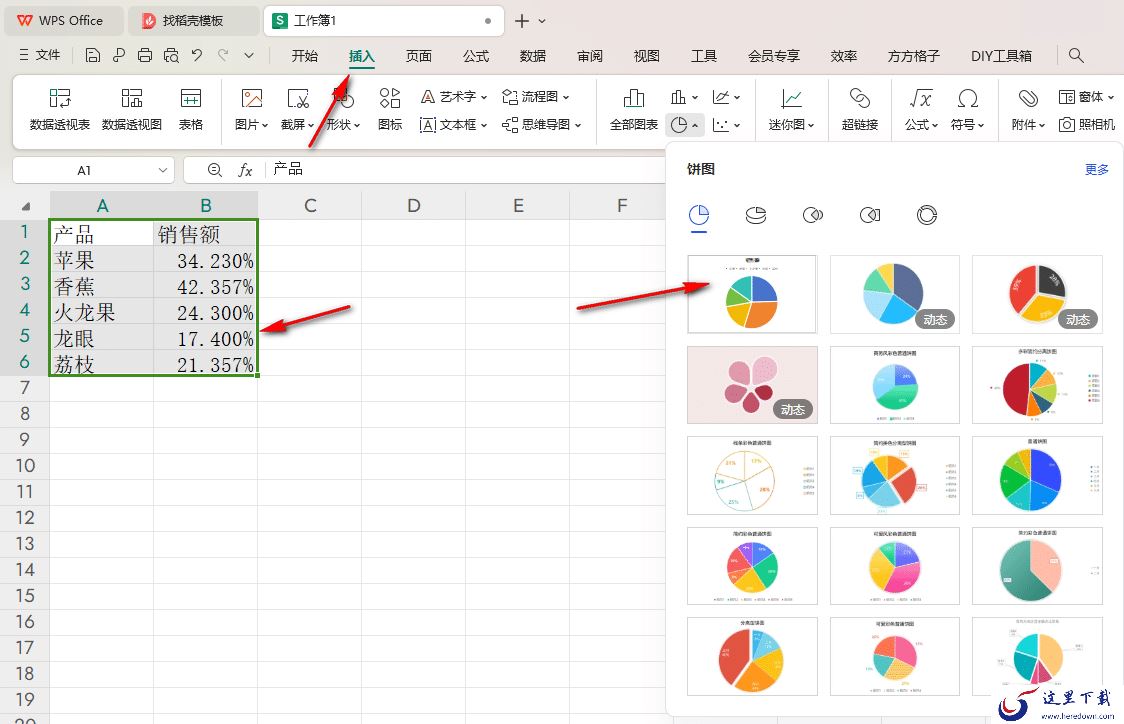Select the doughnut chart type icon
The width and height of the screenshot is (1124, 724).
click(927, 215)
